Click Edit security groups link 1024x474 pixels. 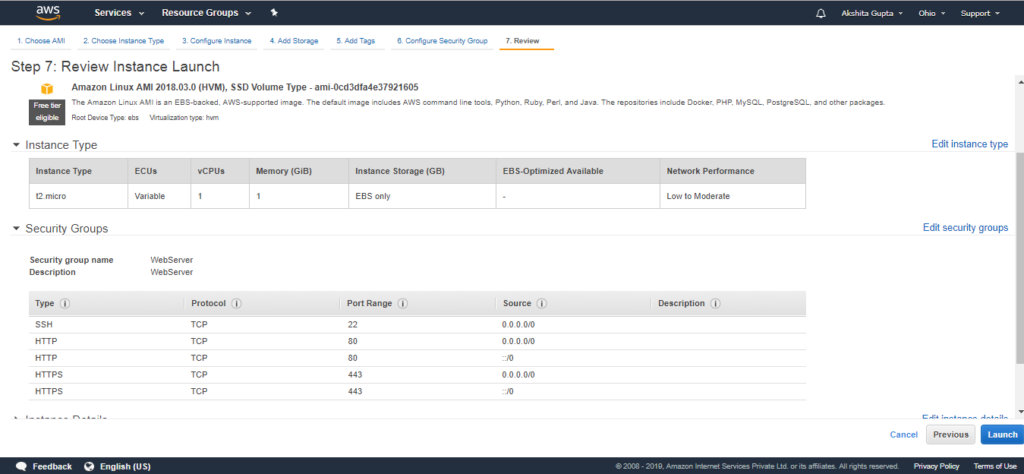tap(965, 228)
